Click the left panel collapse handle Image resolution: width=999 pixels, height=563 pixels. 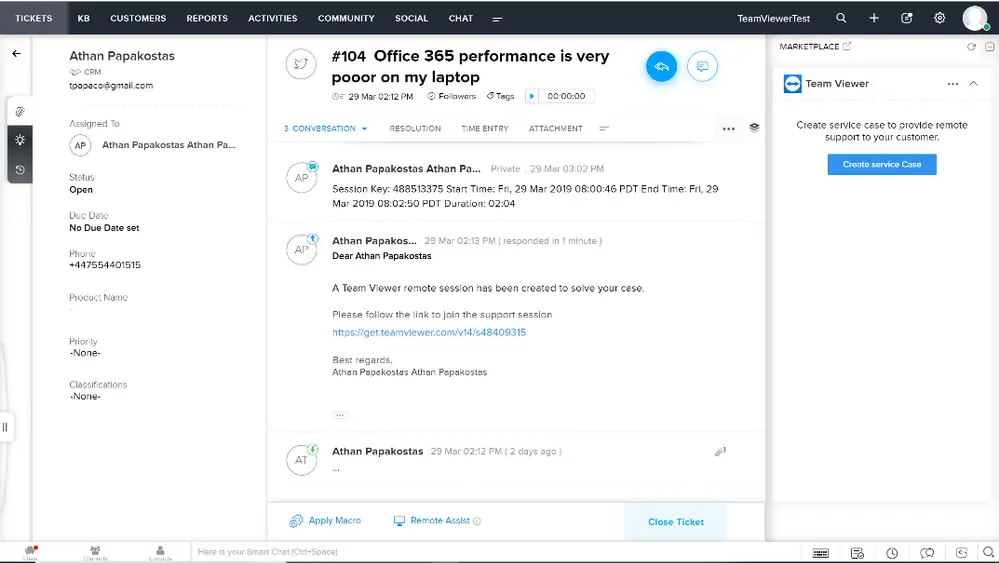[5, 427]
